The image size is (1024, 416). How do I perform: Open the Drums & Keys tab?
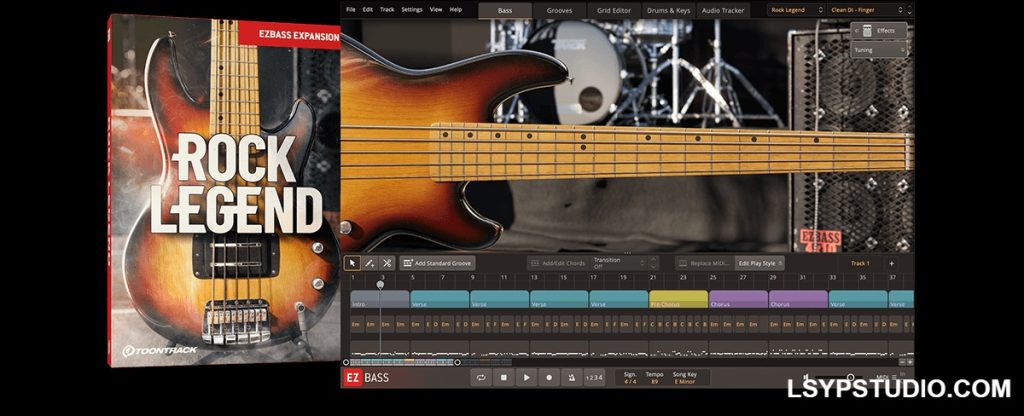(669, 10)
